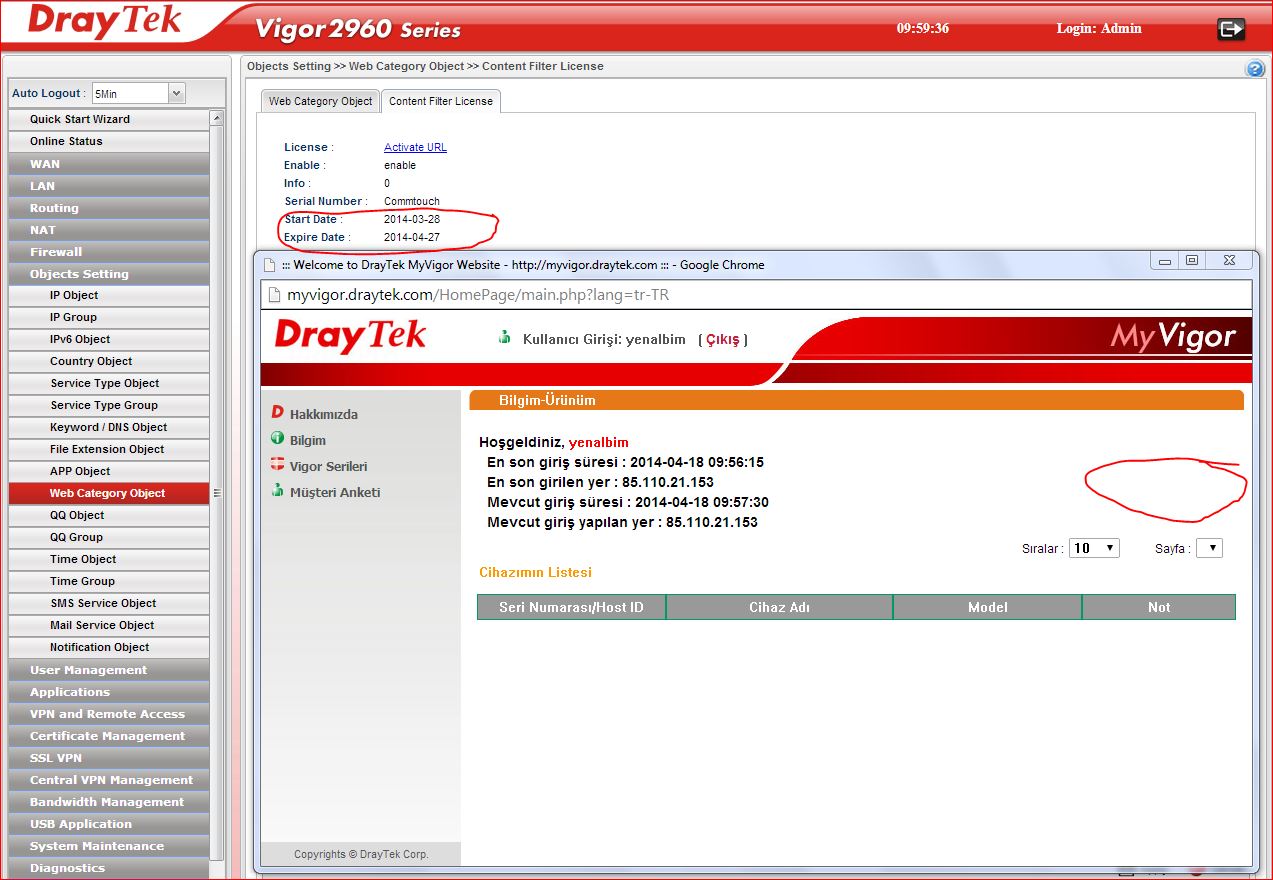The image size is (1273, 880).
Task: Select the Content Filter License tab
Action: (440, 101)
